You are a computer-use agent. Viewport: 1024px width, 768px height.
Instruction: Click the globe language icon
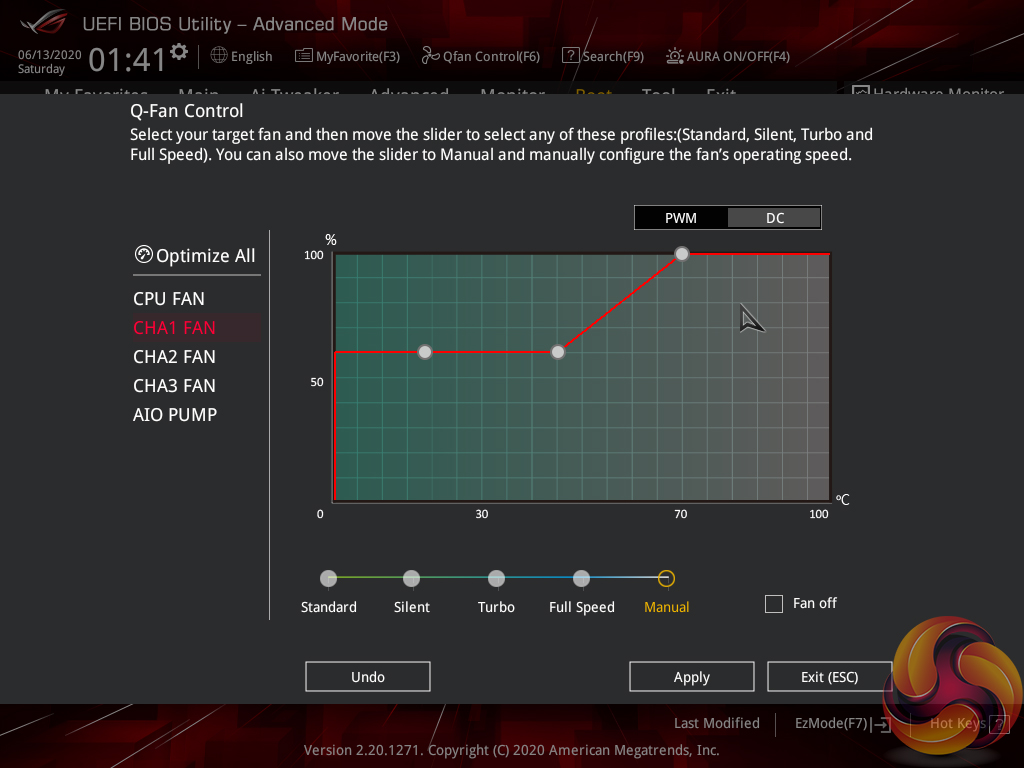(x=219, y=56)
